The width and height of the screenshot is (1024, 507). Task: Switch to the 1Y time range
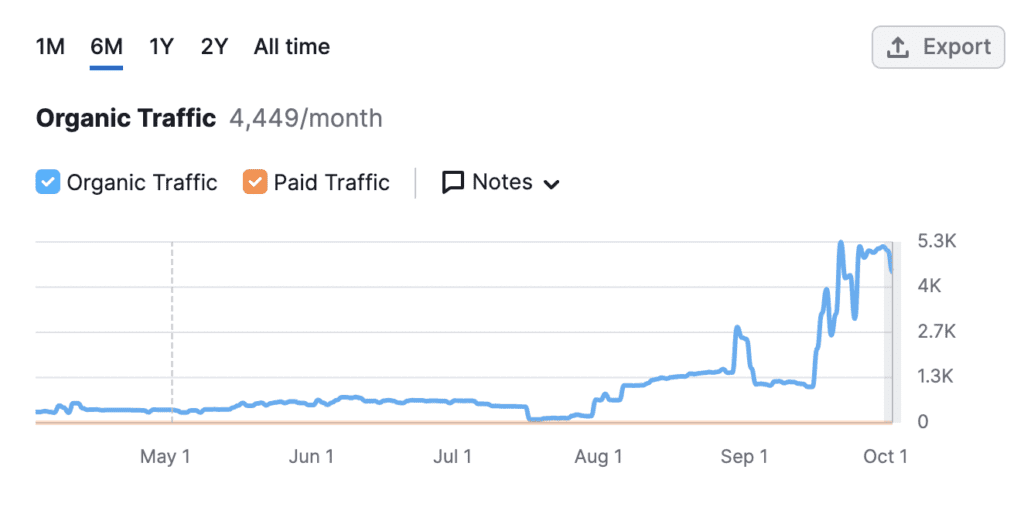click(161, 47)
